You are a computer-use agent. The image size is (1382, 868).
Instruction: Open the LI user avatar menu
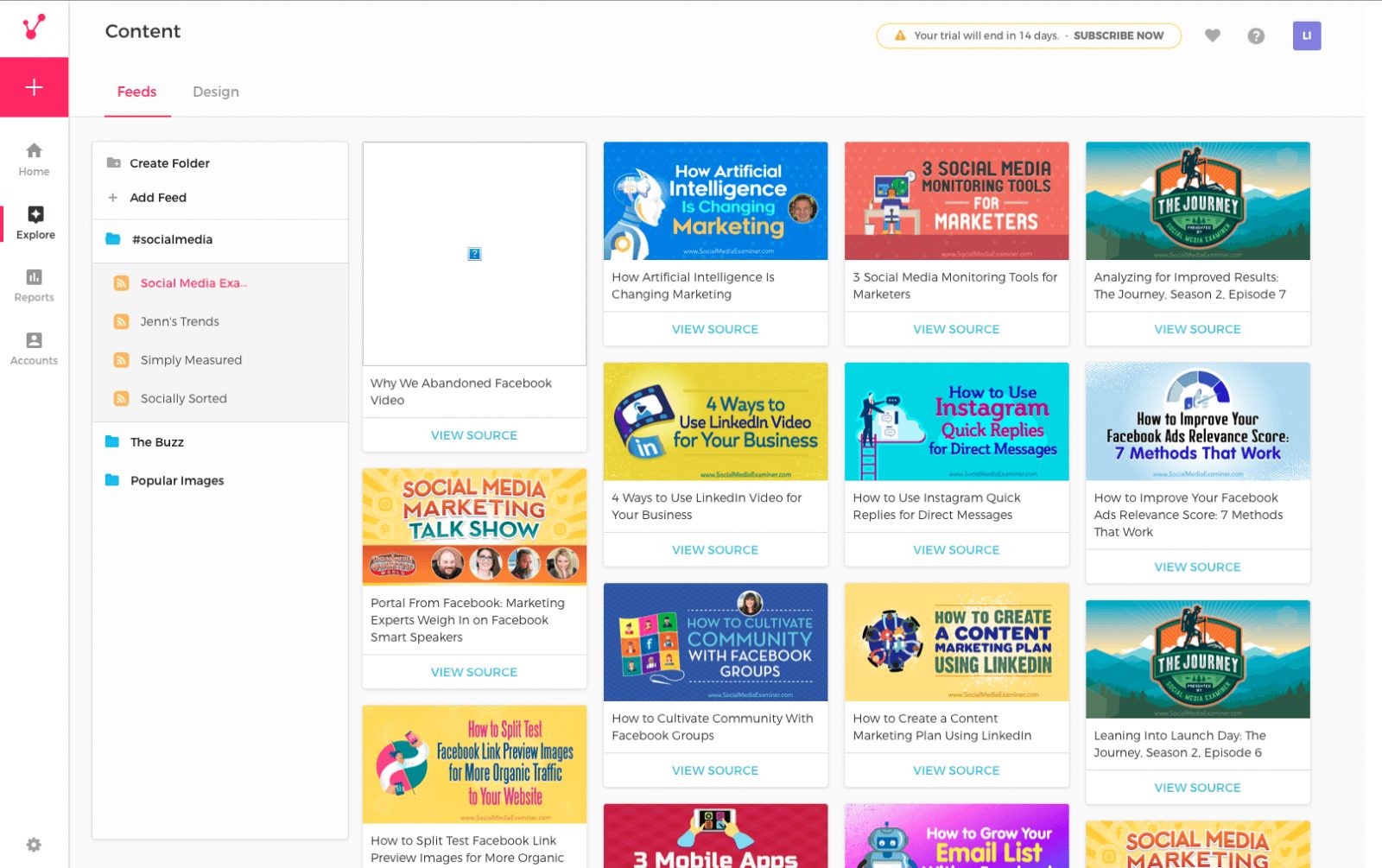tap(1307, 35)
